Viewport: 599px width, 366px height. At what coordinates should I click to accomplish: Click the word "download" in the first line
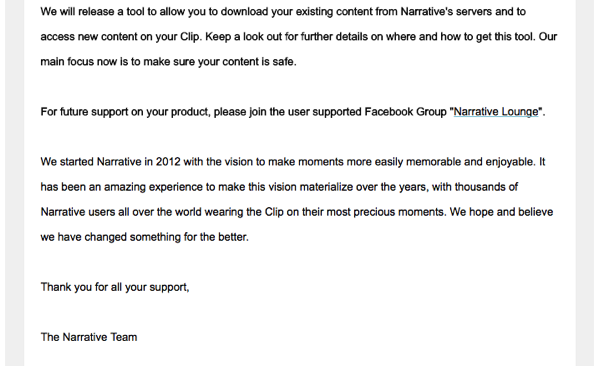coord(244,12)
